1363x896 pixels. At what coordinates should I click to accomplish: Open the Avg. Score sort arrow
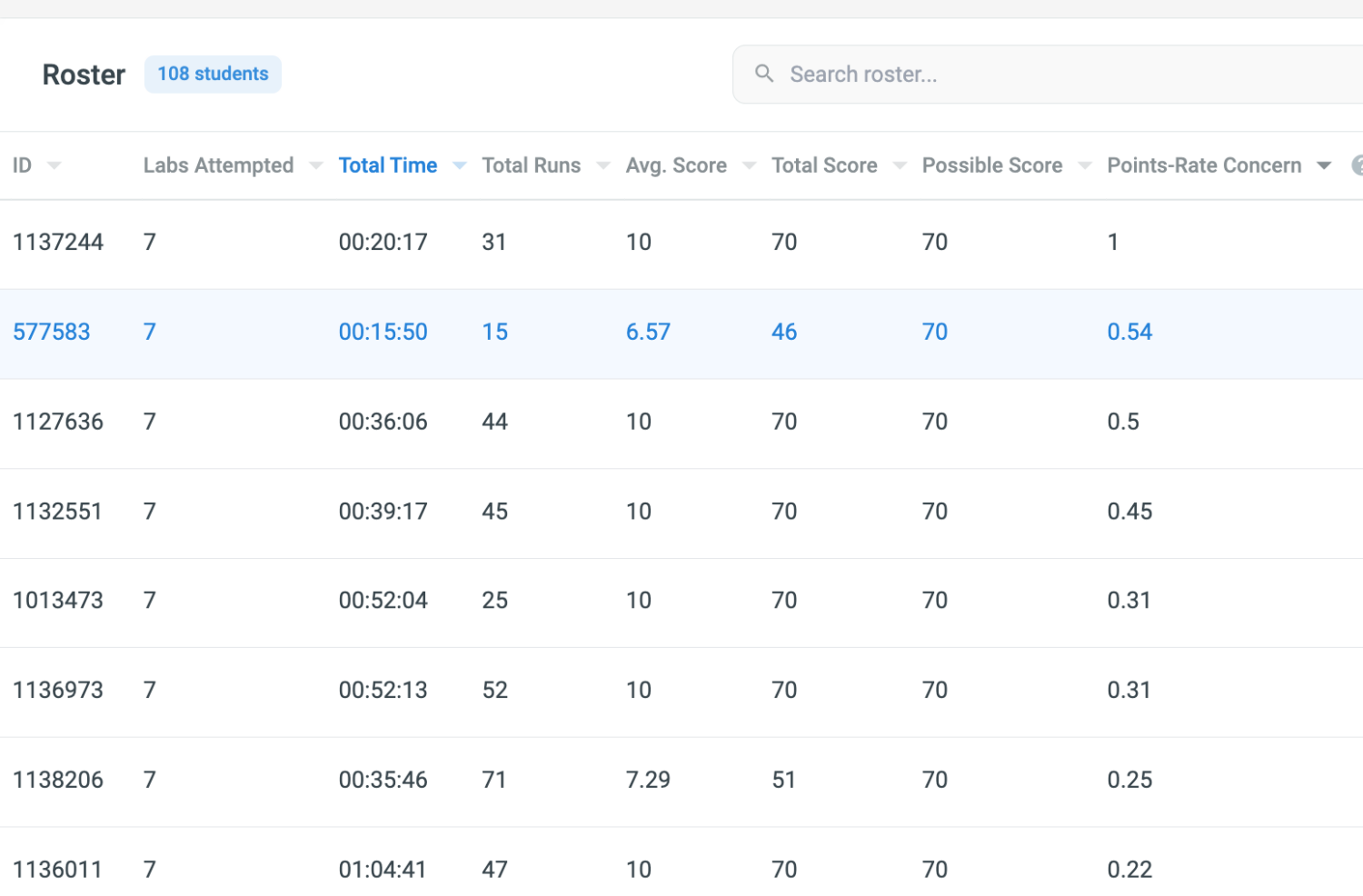(x=750, y=165)
